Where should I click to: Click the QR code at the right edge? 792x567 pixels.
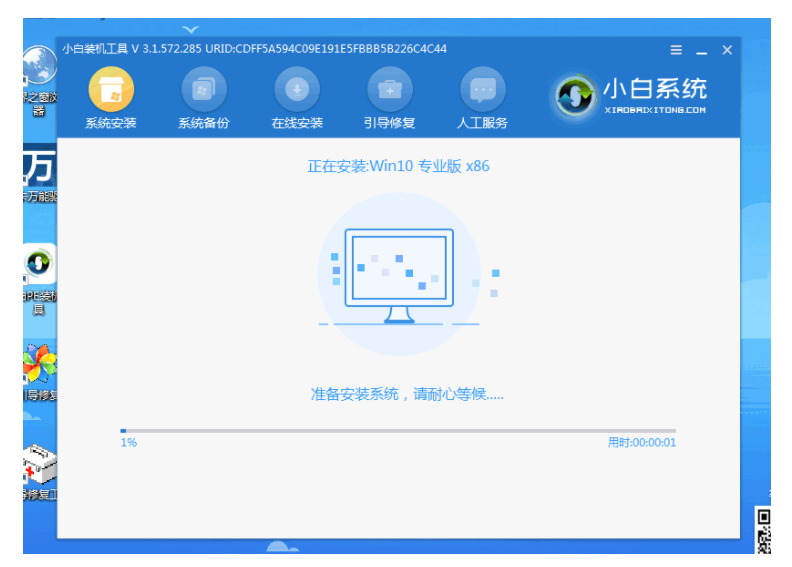[764, 529]
